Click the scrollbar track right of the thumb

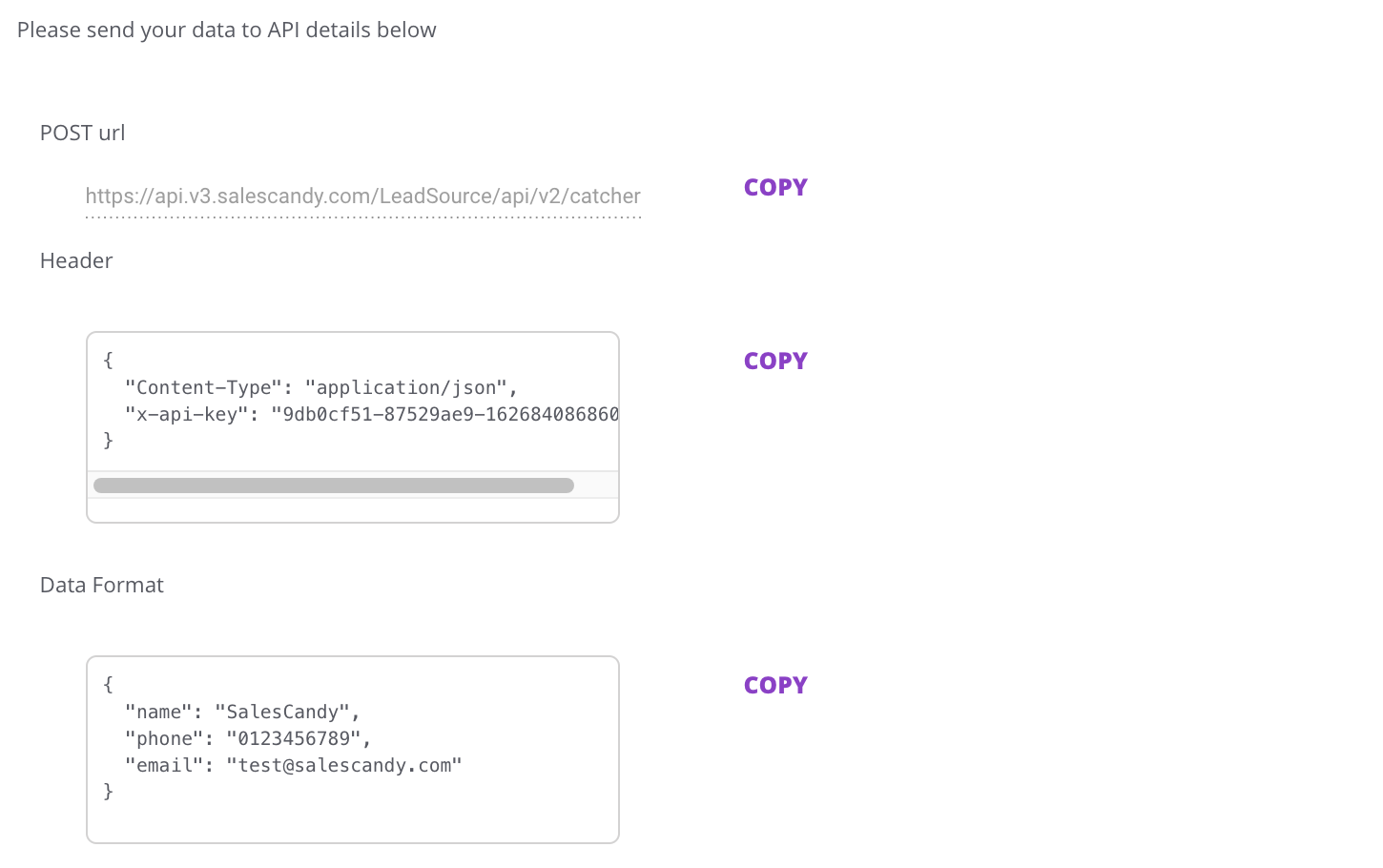coord(595,486)
